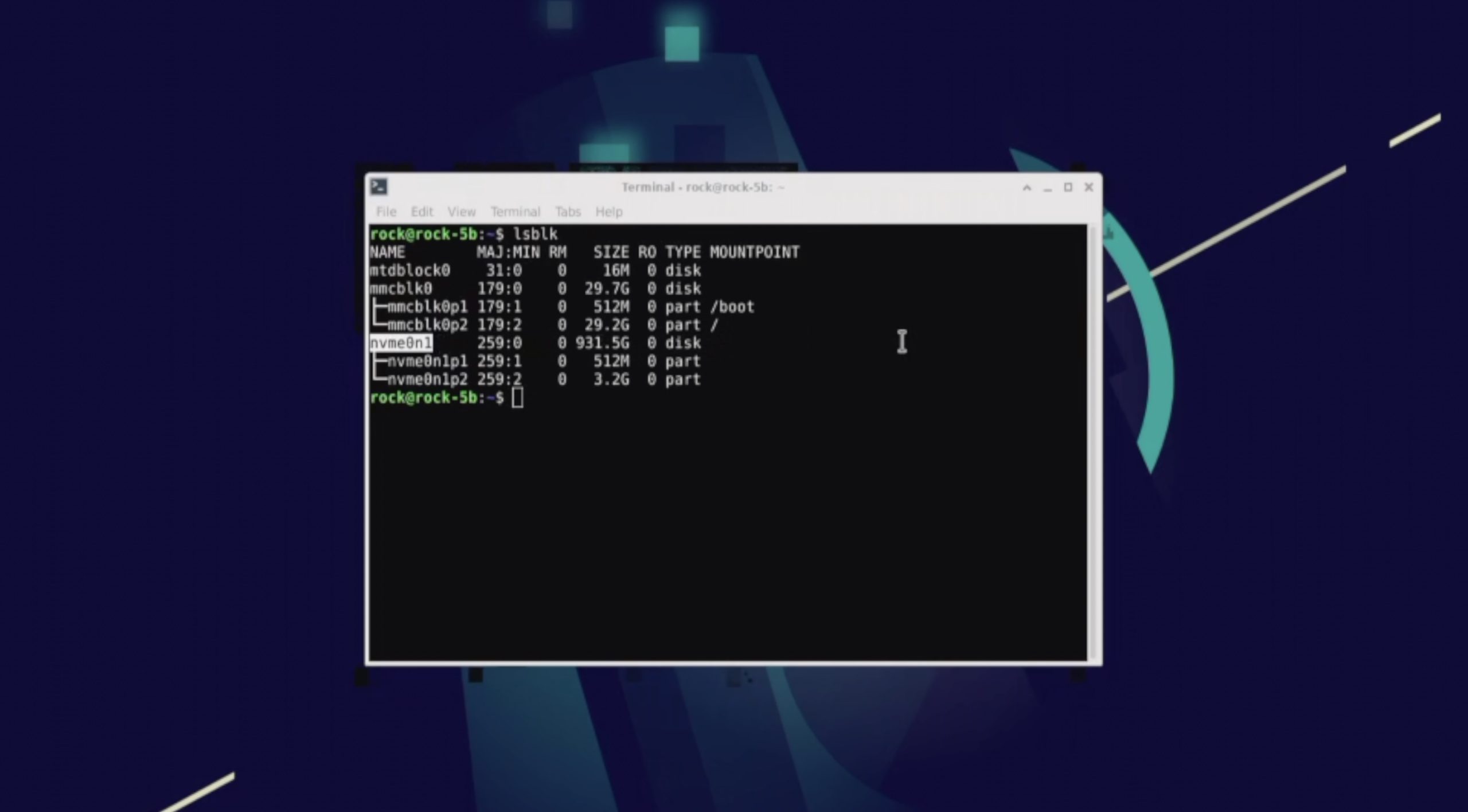1468x812 pixels.
Task: Open the Edit menu
Action: (x=421, y=212)
